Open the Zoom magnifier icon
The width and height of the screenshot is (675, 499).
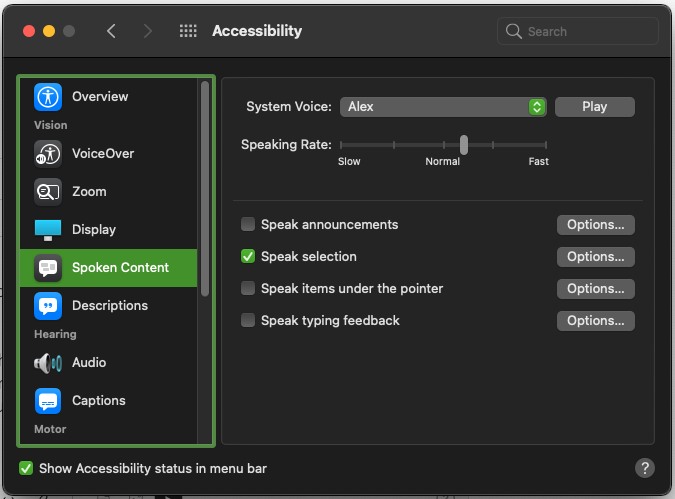point(48,192)
